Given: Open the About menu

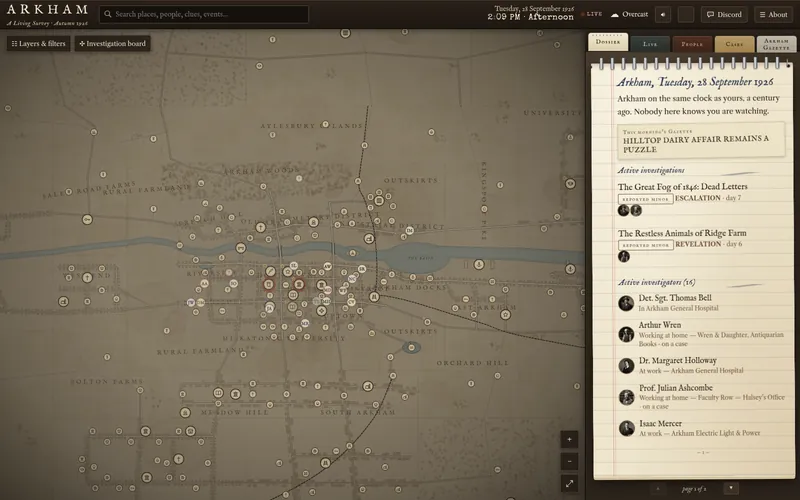Looking at the screenshot, I should point(773,14).
